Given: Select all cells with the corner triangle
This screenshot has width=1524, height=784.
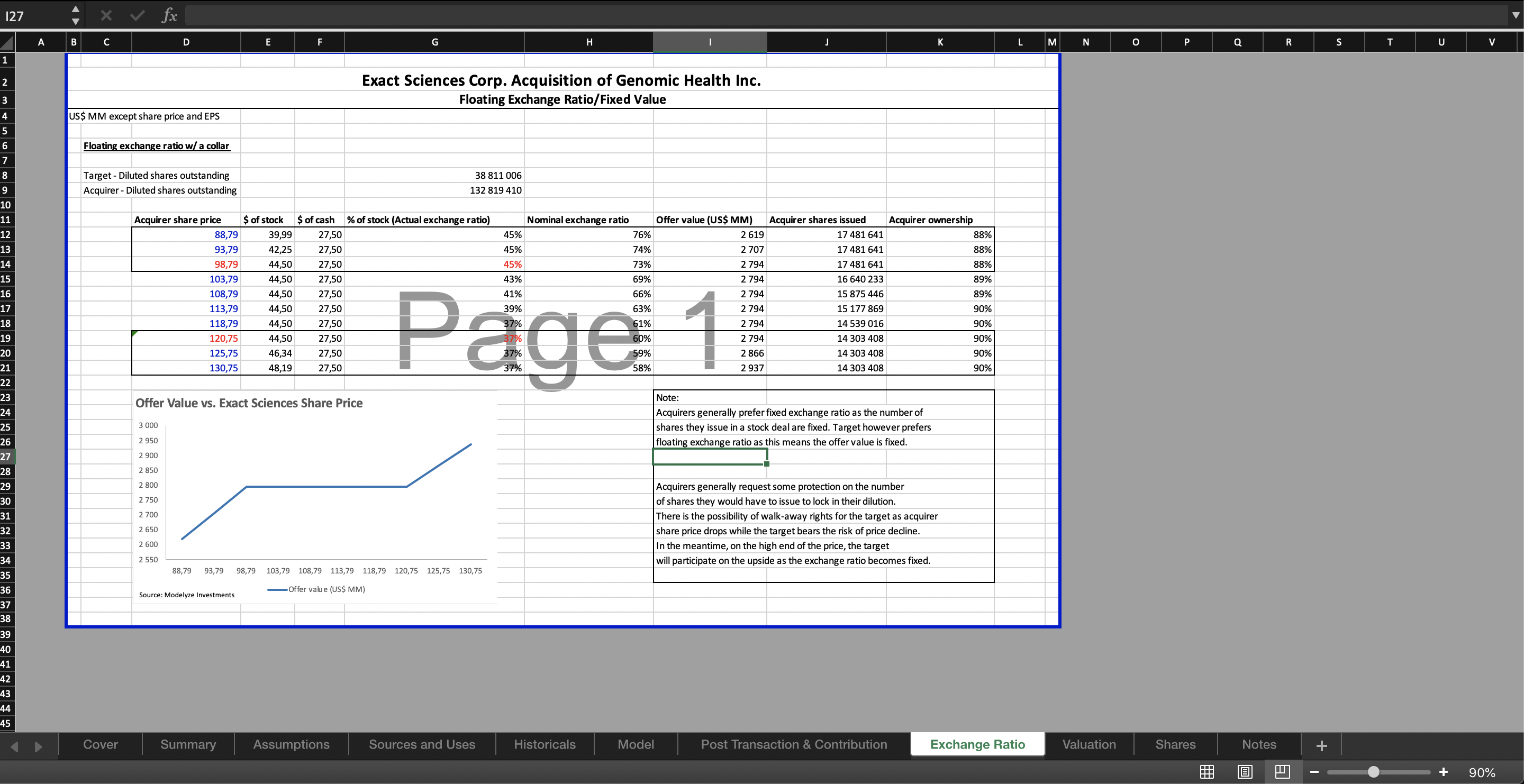Looking at the screenshot, I should coord(7,42).
